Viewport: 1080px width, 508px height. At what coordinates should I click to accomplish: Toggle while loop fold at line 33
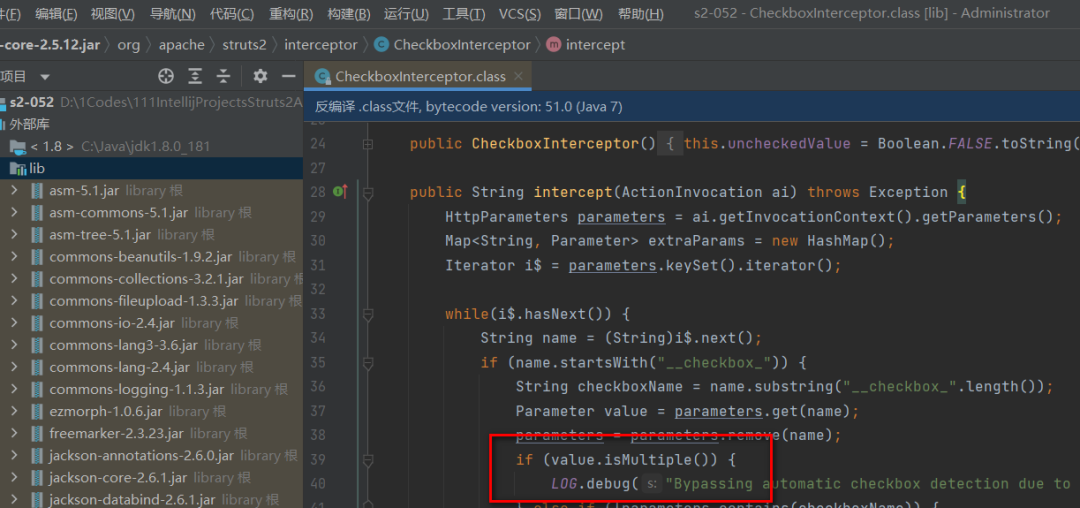point(367,315)
